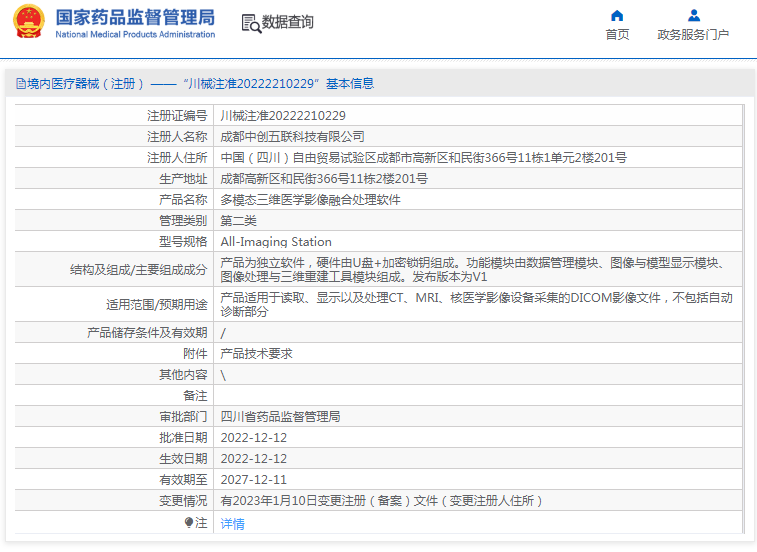Click the 产品储存条件及有效期 label
Viewport: 757px width, 552px height.
point(147,332)
